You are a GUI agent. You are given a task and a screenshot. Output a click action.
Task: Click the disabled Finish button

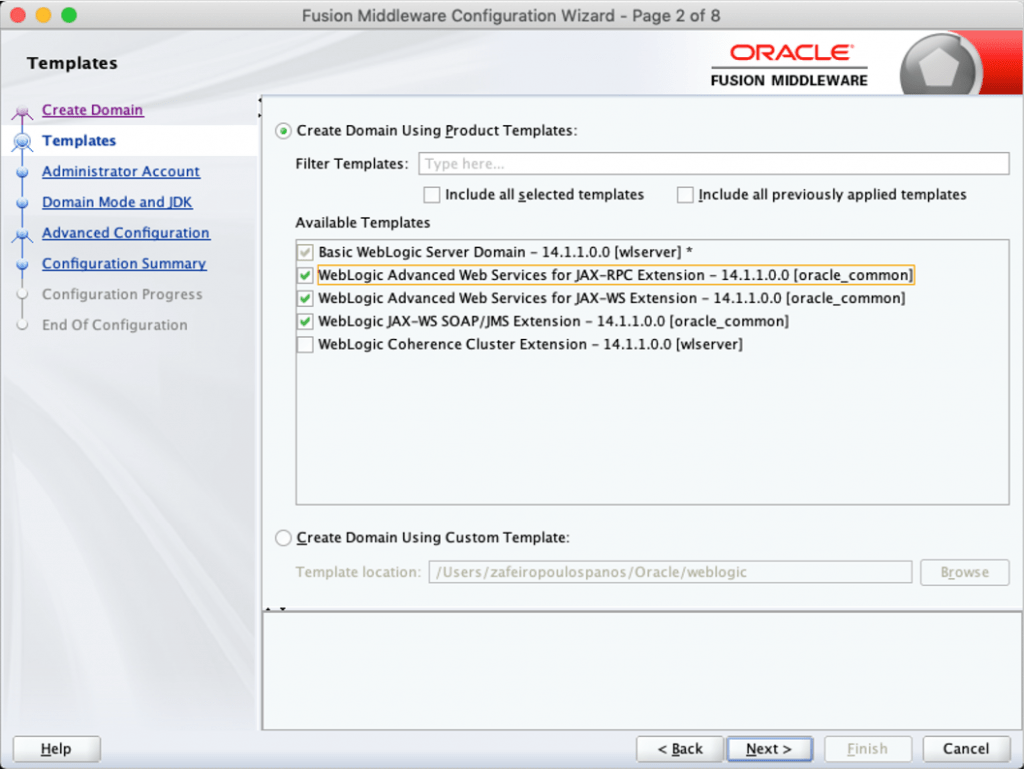[x=868, y=749]
